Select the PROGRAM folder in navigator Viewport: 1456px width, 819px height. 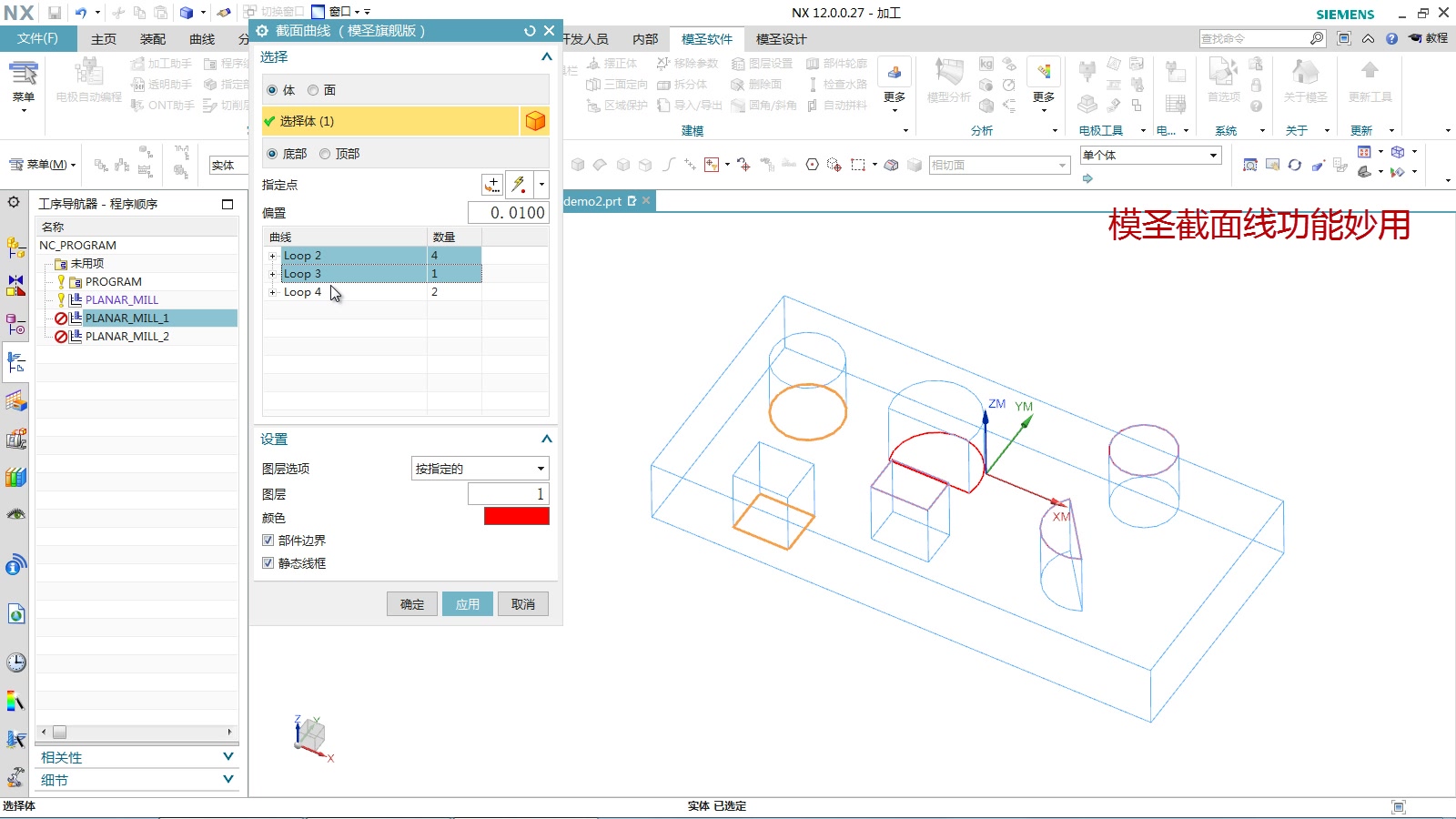114,282
